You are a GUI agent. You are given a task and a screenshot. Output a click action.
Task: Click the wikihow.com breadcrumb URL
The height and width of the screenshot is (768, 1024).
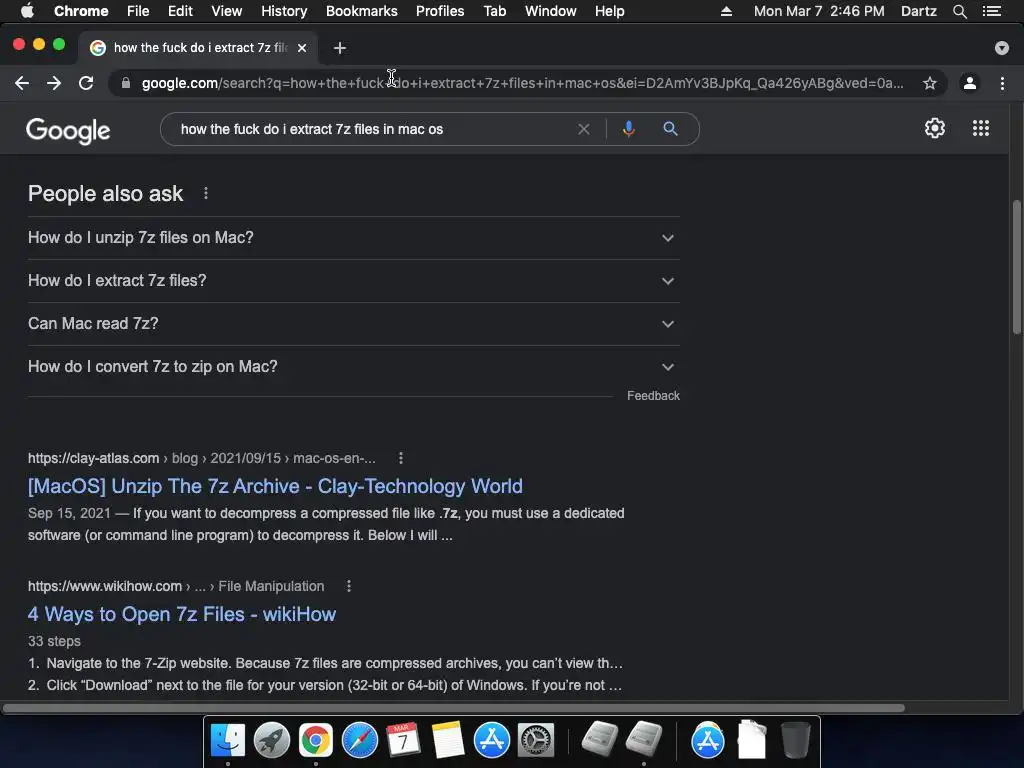pyautogui.click(x=176, y=586)
